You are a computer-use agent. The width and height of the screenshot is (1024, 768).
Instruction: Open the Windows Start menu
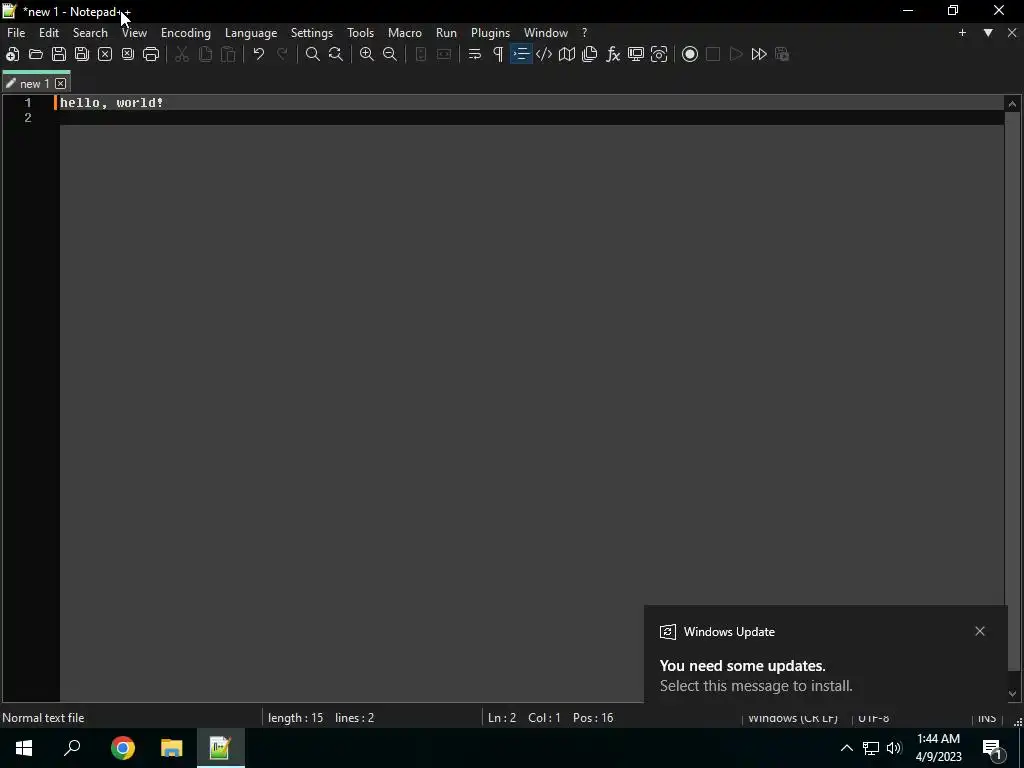[x=24, y=748]
